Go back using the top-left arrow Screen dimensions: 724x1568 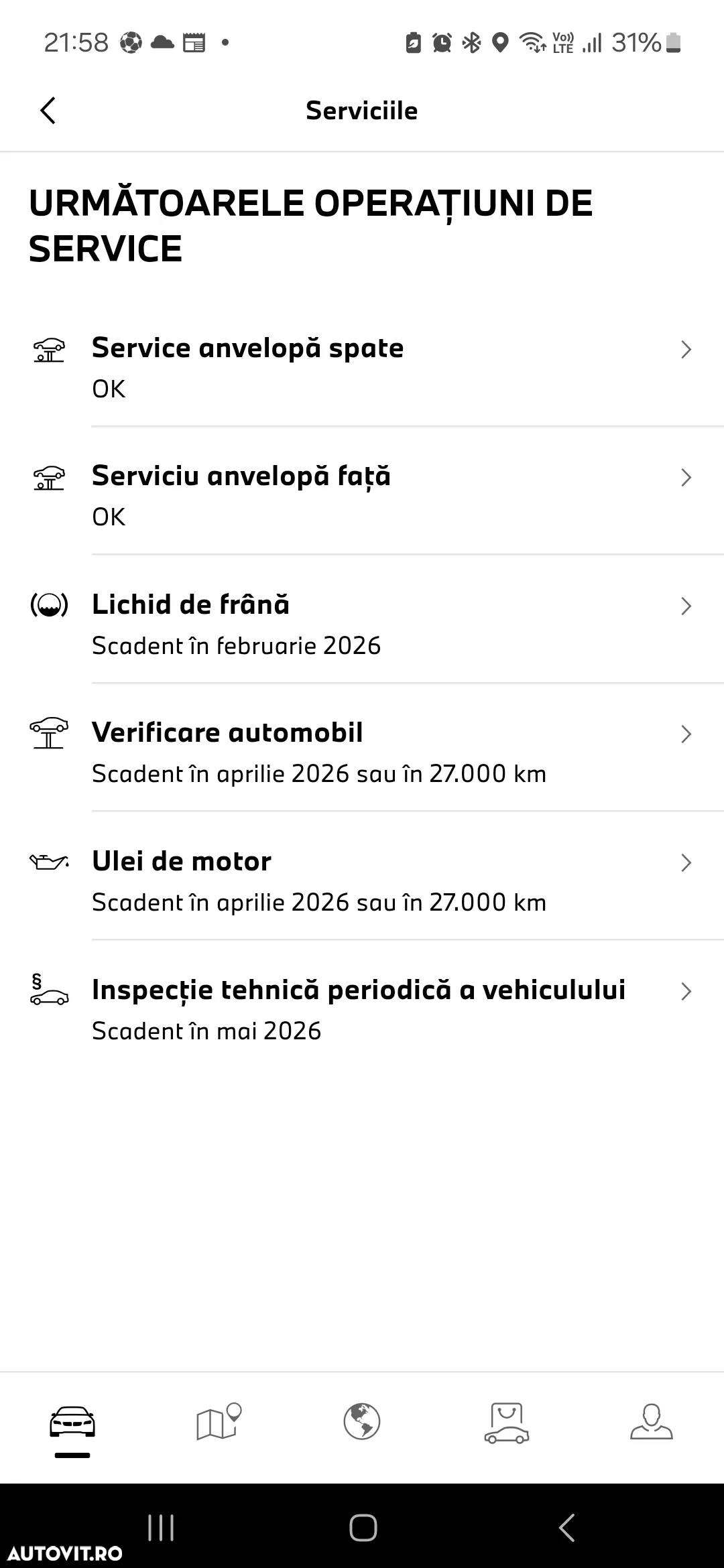[48, 111]
